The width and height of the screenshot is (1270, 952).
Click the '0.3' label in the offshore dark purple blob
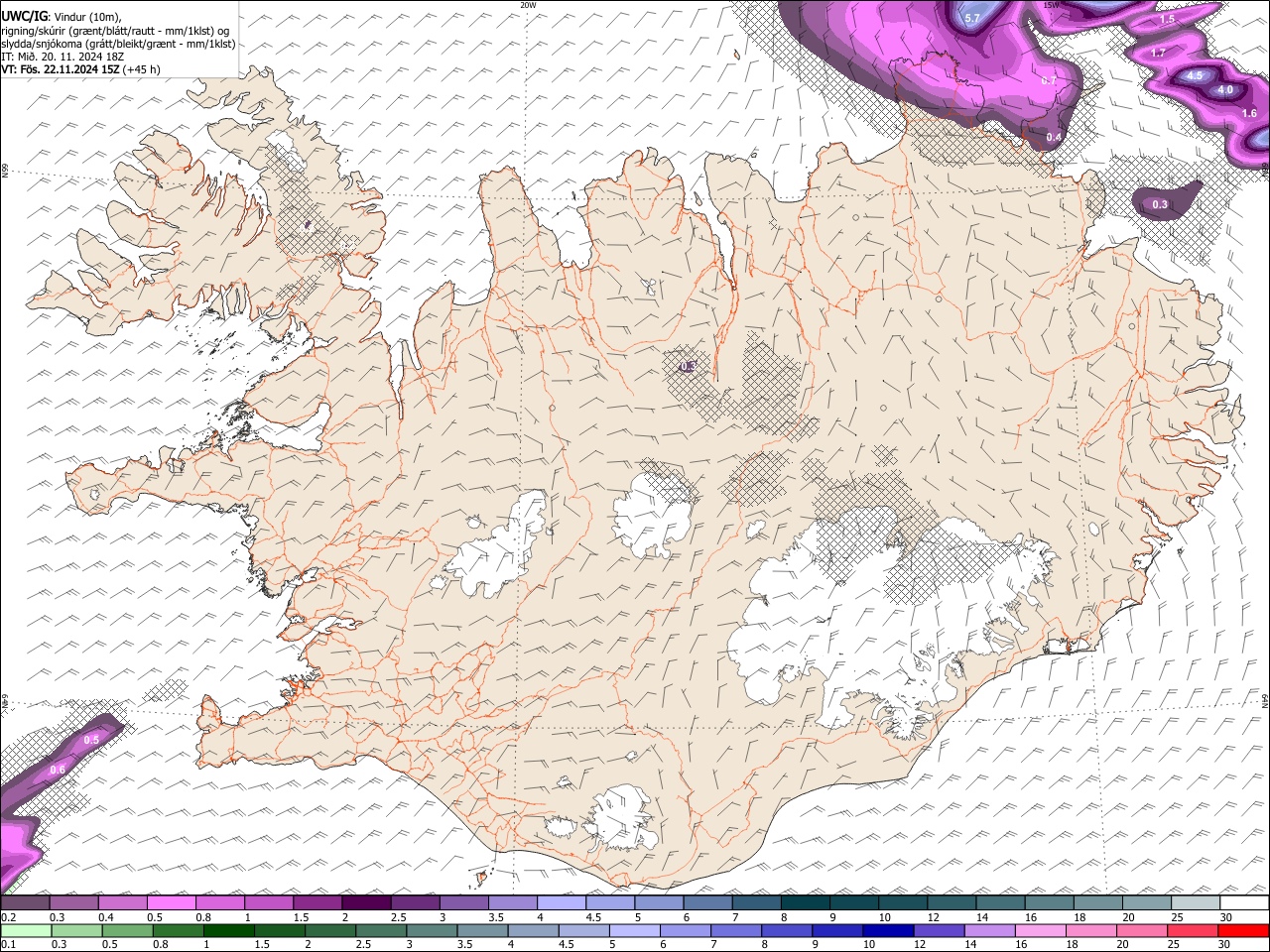(x=1160, y=204)
